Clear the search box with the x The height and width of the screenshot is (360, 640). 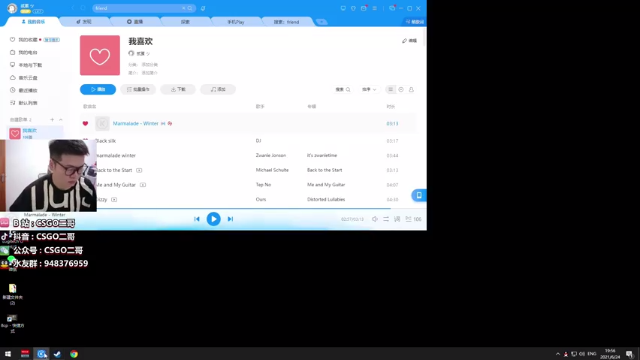[x=183, y=8]
